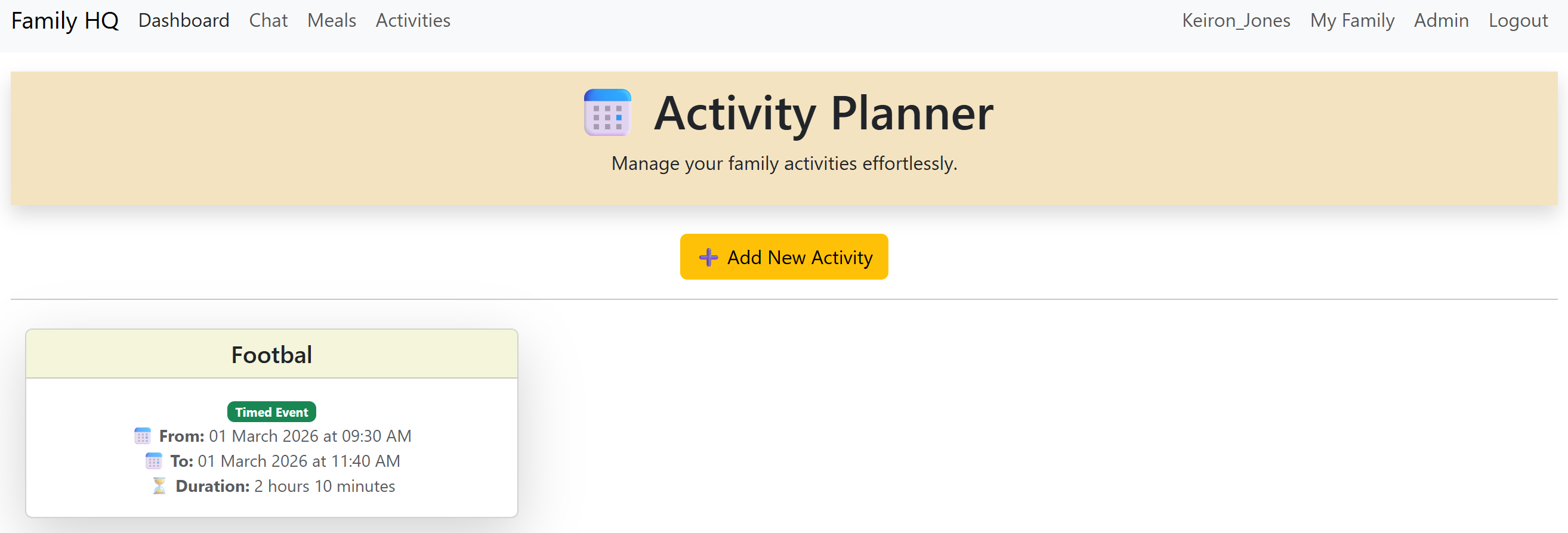Click the From date text on Footbal card
The height and width of the screenshot is (533, 1568).
click(x=285, y=436)
